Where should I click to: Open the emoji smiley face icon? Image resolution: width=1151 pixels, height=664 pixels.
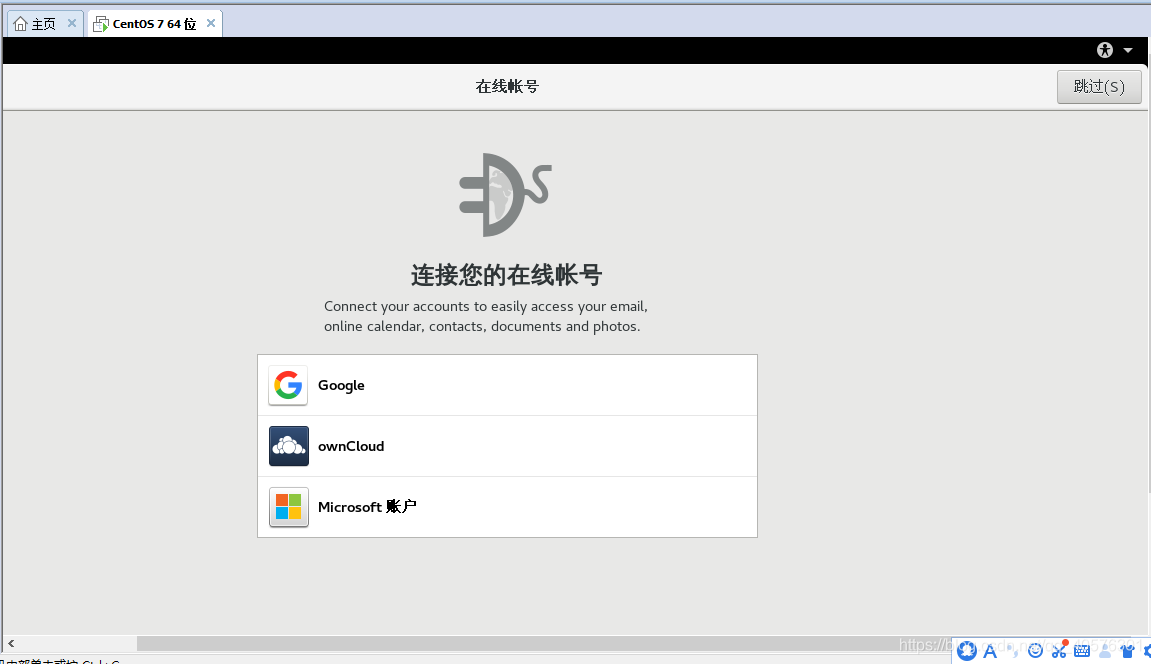(x=1036, y=650)
